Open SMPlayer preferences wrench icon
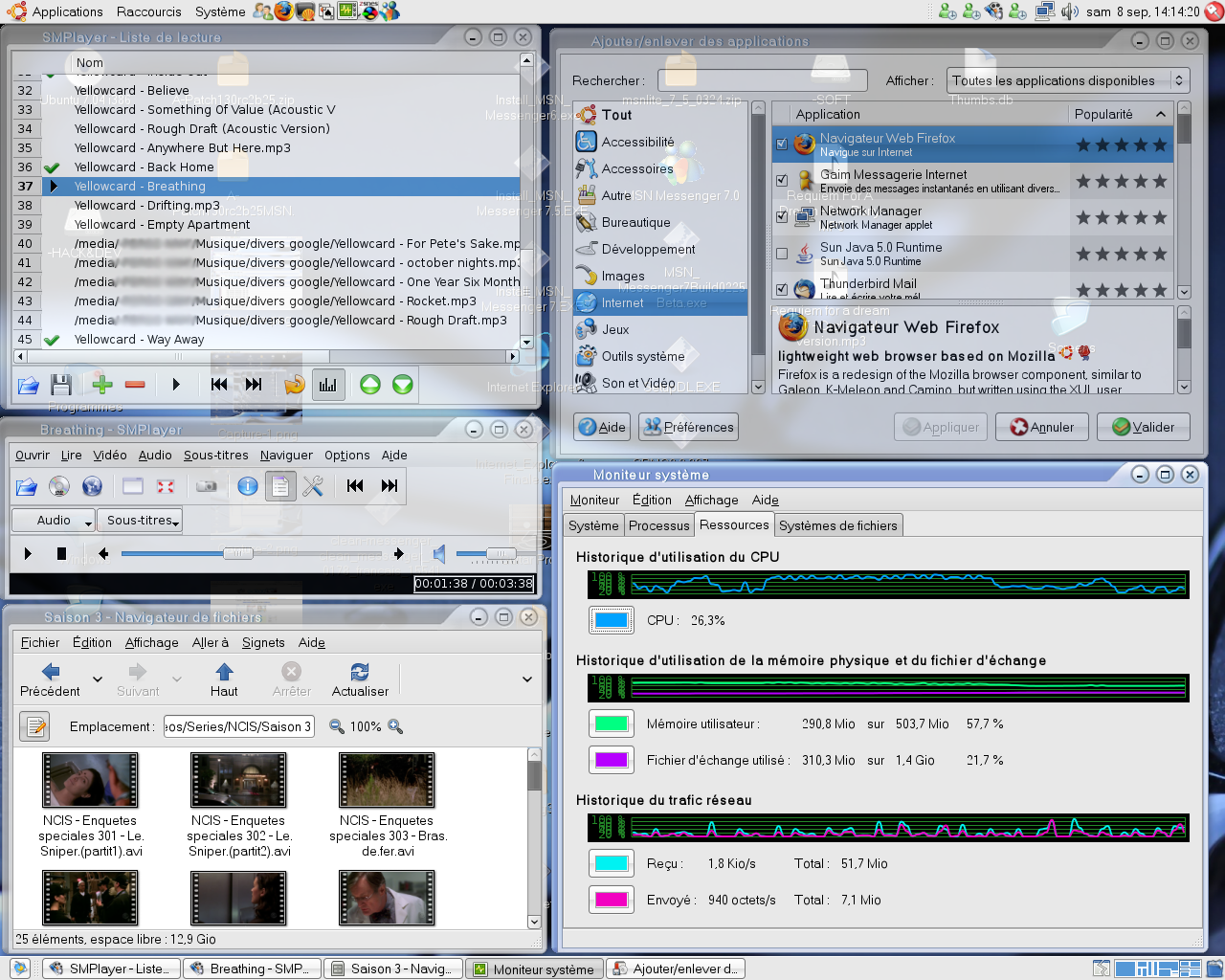The height and width of the screenshot is (980, 1225). tap(313, 486)
